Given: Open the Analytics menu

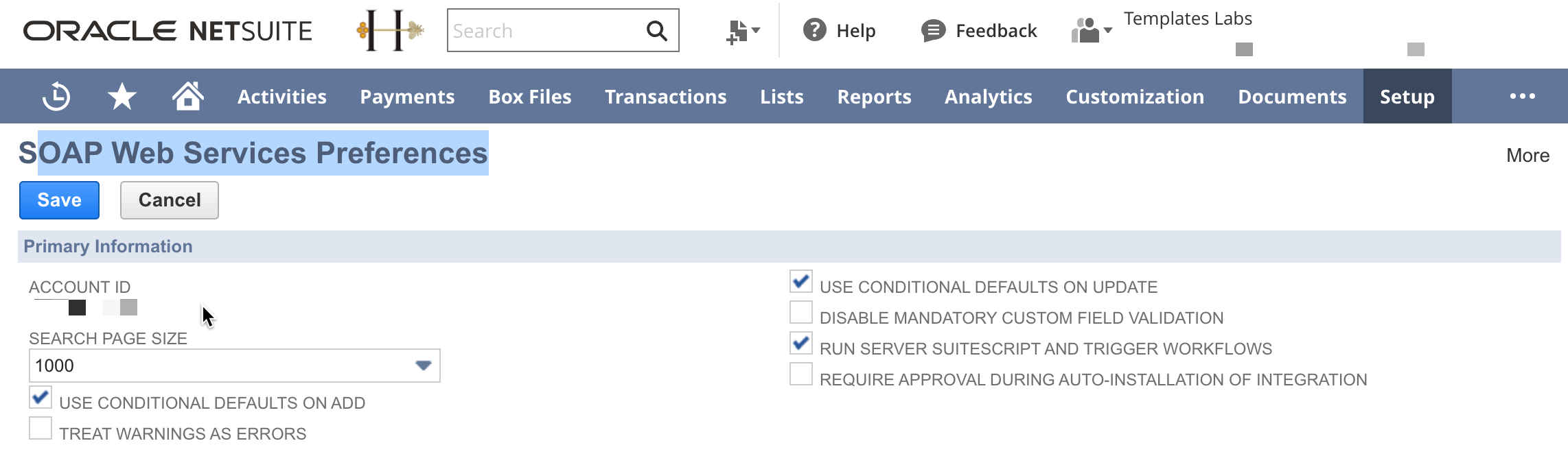Looking at the screenshot, I should pos(989,97).
